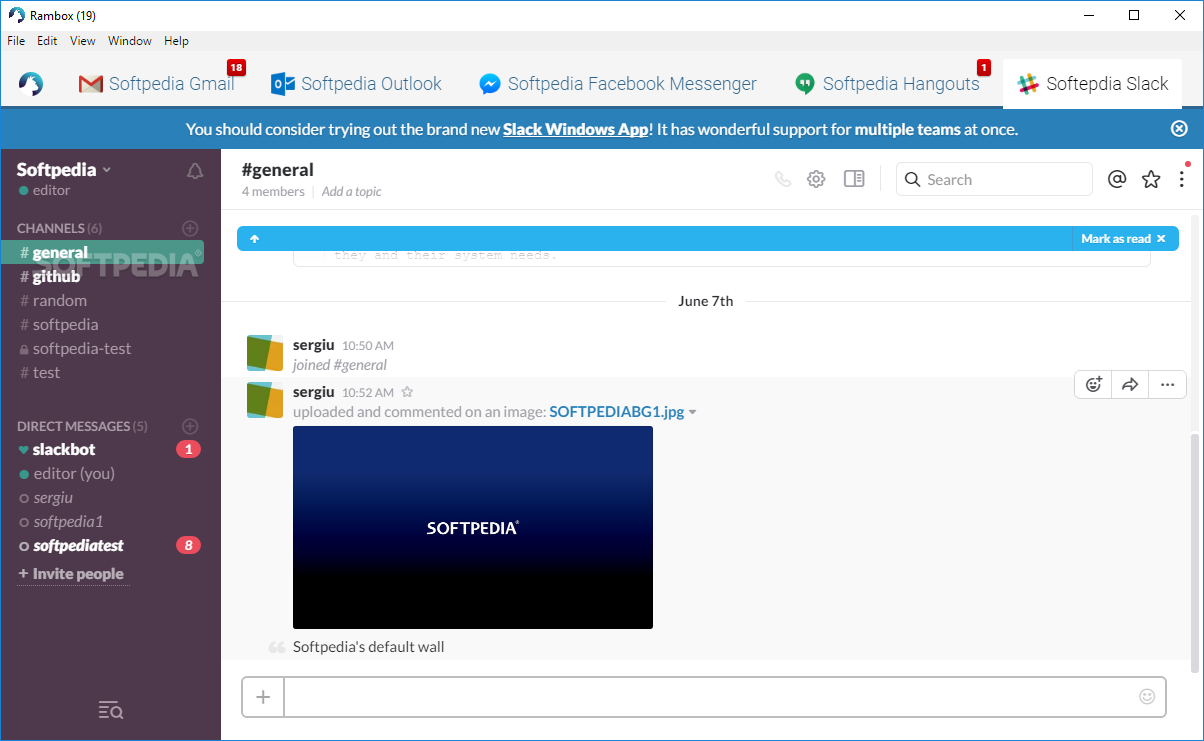Open more message actions ellipsis
The image size is (1204, 741).
click(1167, 384)
